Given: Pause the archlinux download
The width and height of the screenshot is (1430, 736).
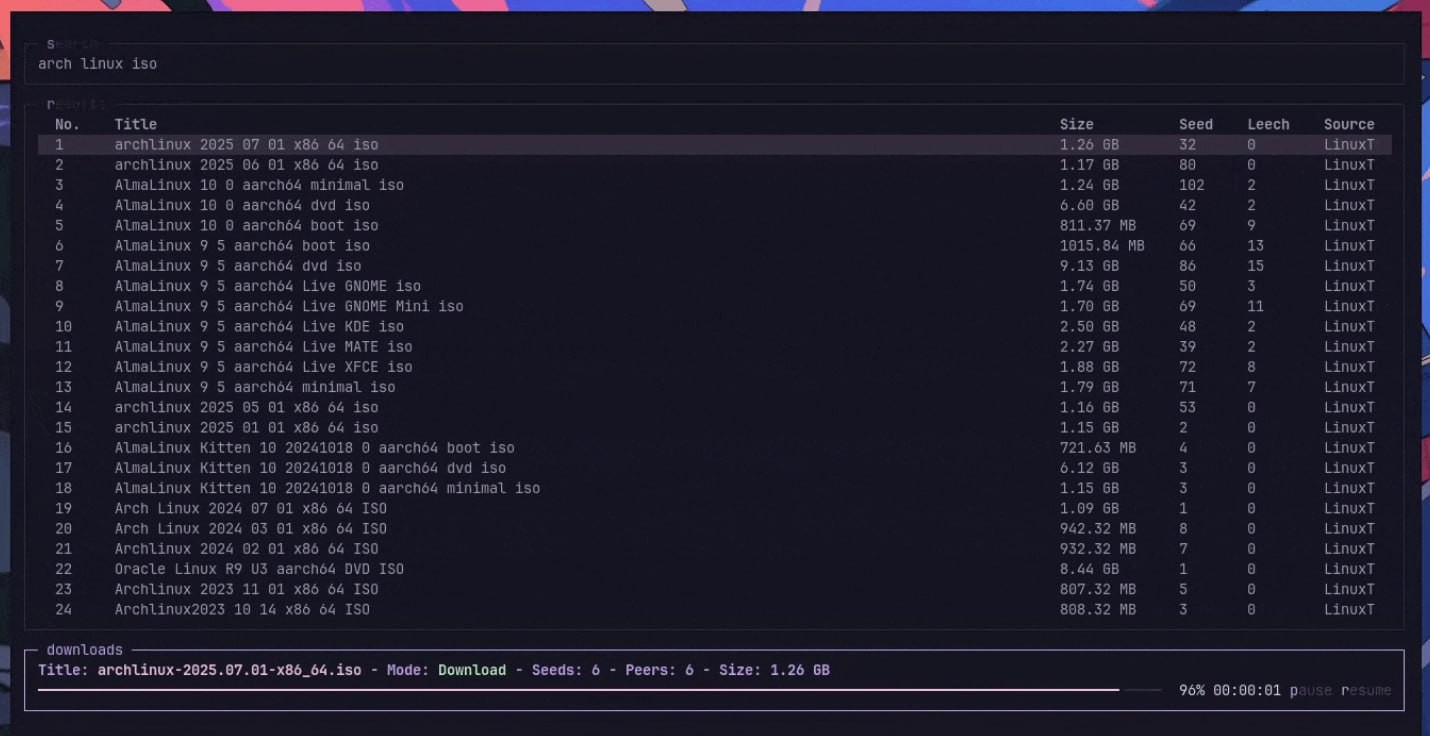Looking at the screenshot, I should click(x=1310, y=690).
